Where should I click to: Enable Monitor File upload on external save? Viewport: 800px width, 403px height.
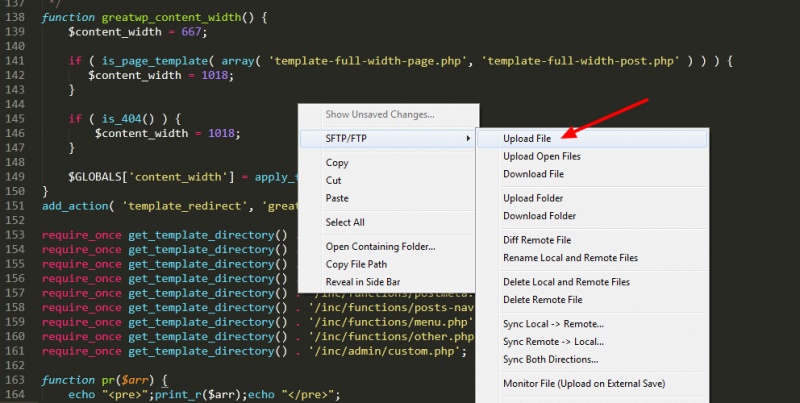point(584,384)
